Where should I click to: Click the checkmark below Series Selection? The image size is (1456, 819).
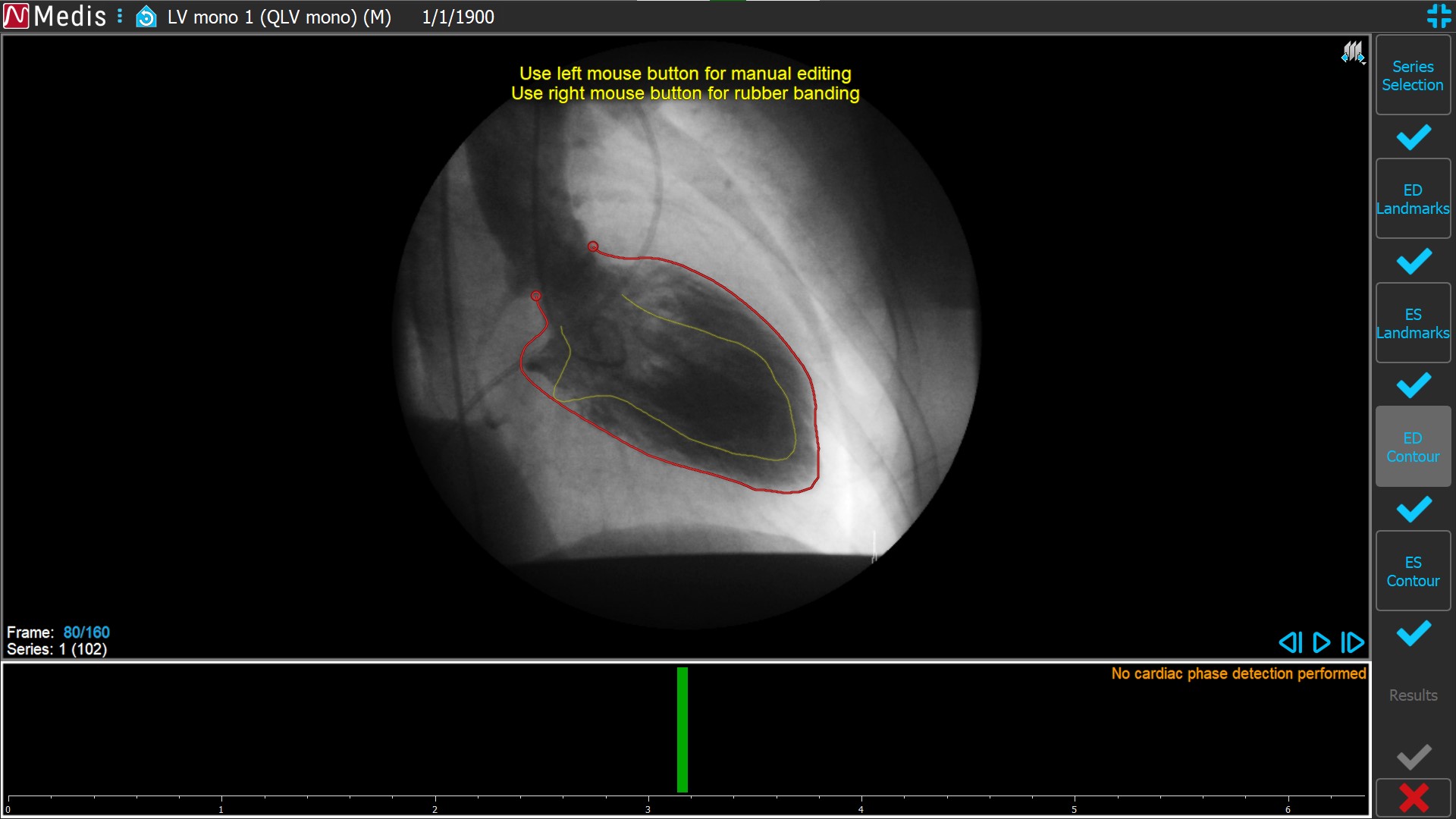click(1414, 137)
